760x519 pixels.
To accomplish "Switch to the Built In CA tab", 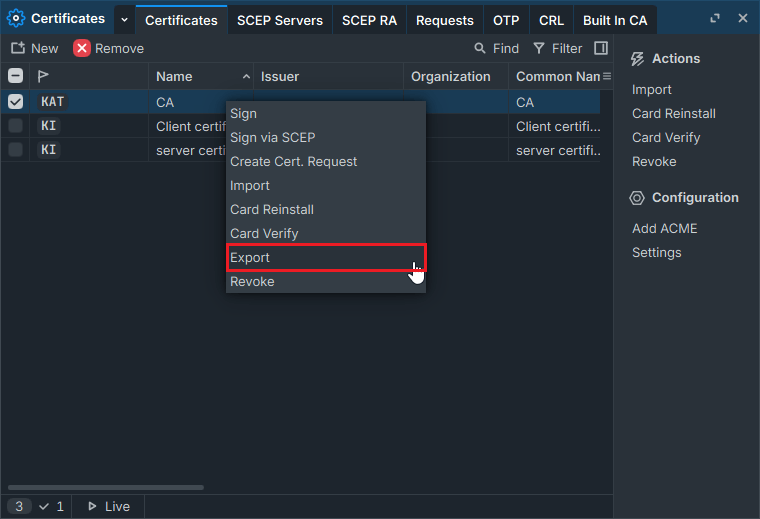I will (x=615, y=20).
